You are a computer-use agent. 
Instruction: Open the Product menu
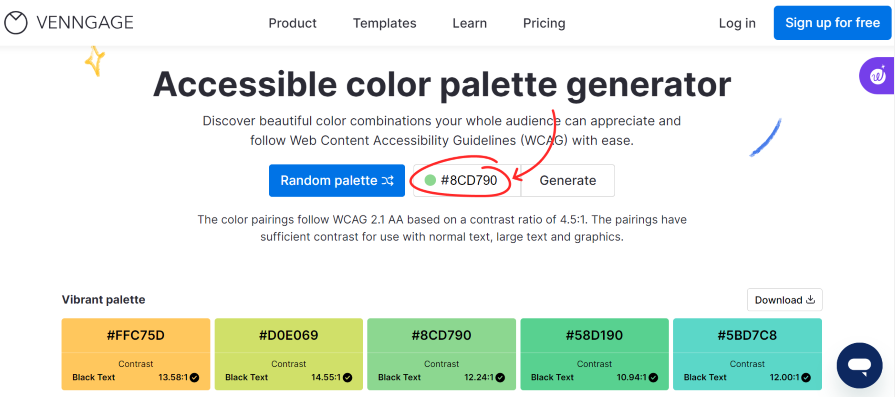point(293,23)
